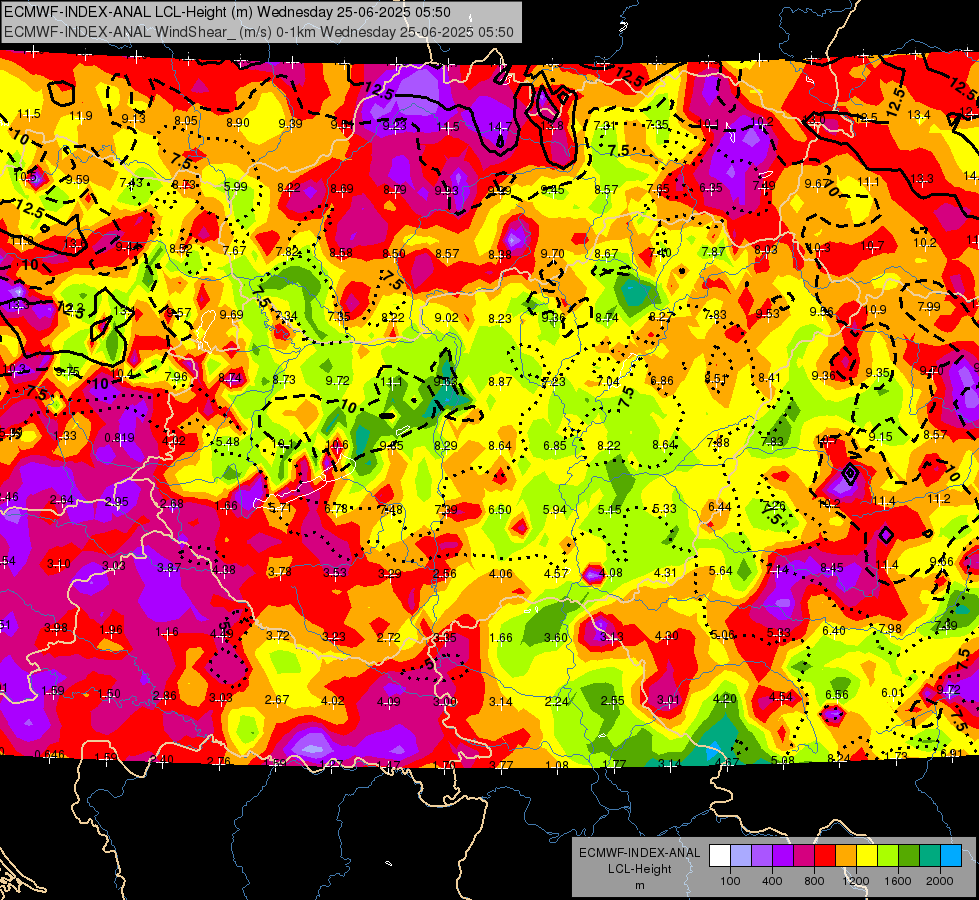The width and height of the screenshot is (979, 900).
Task: Click the wind shear value '2.24'
Action: [556, 701]
